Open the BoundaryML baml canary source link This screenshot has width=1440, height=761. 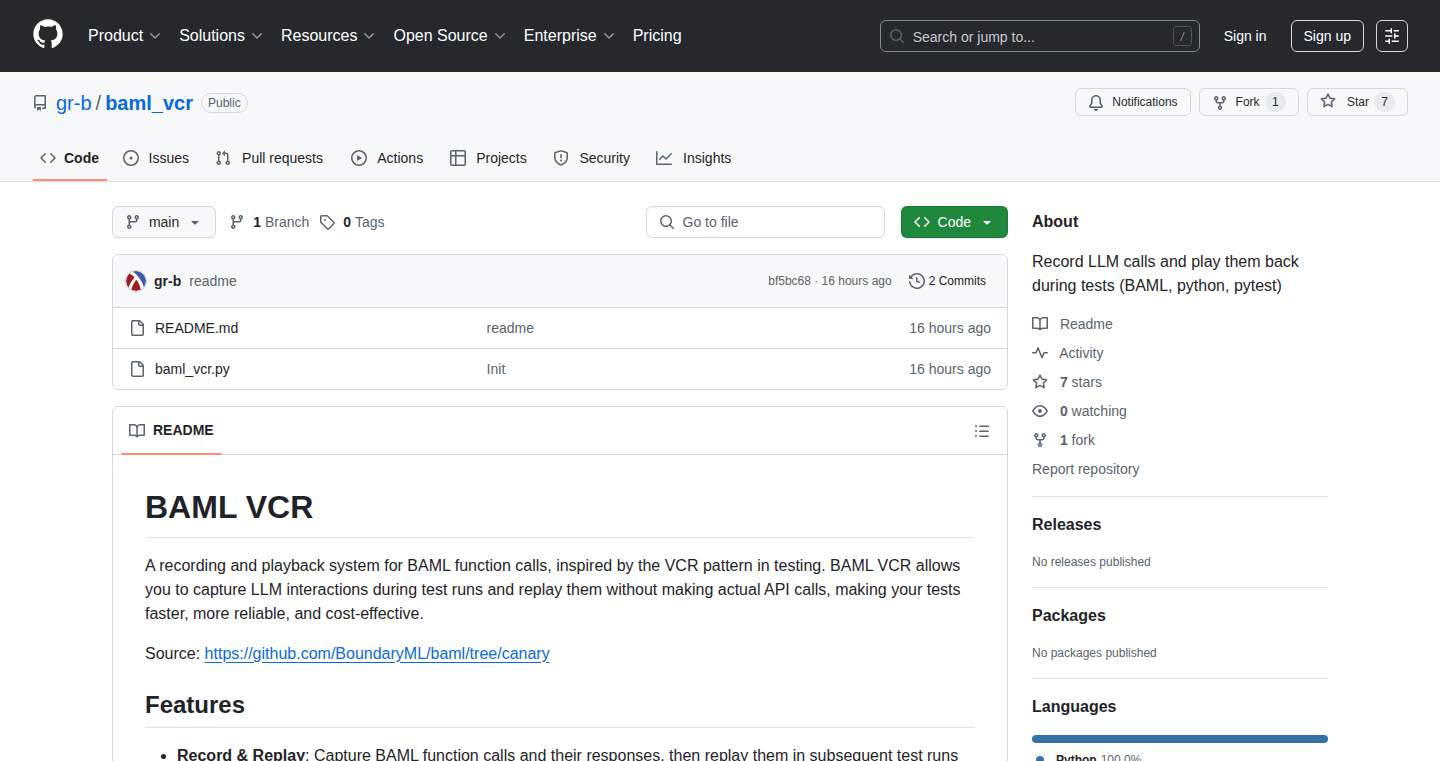tap(377, 653)
